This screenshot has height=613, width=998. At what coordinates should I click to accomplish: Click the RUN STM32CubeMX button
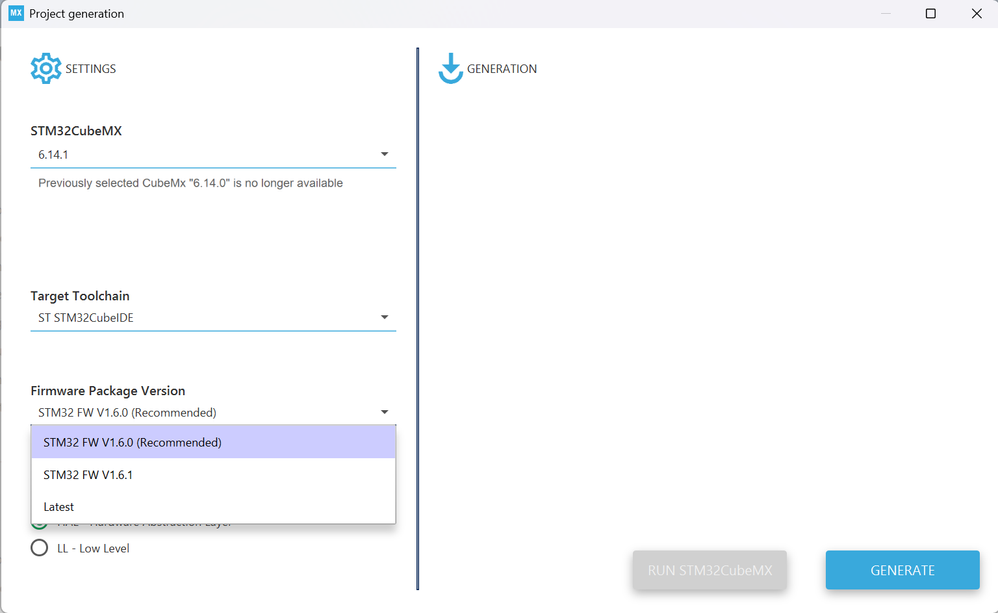point(710,570)
